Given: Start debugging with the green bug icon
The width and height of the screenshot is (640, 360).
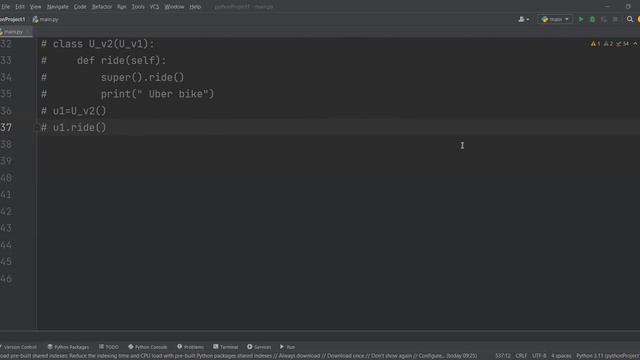Looking at the screenshot, I should coord(592,19).
